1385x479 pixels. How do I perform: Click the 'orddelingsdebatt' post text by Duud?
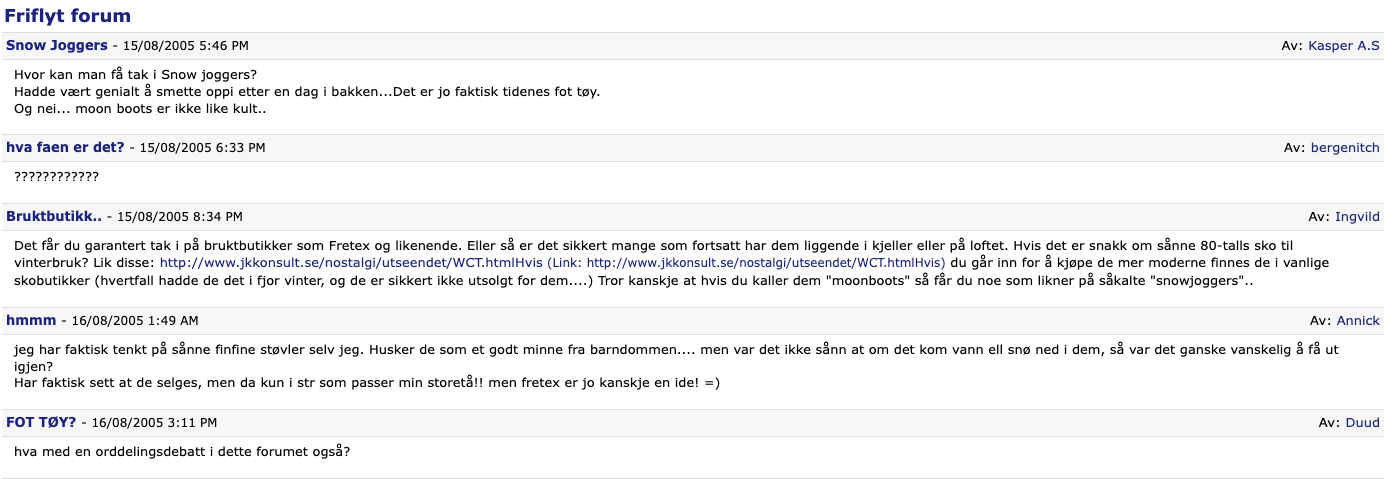[x=182, y=451]
